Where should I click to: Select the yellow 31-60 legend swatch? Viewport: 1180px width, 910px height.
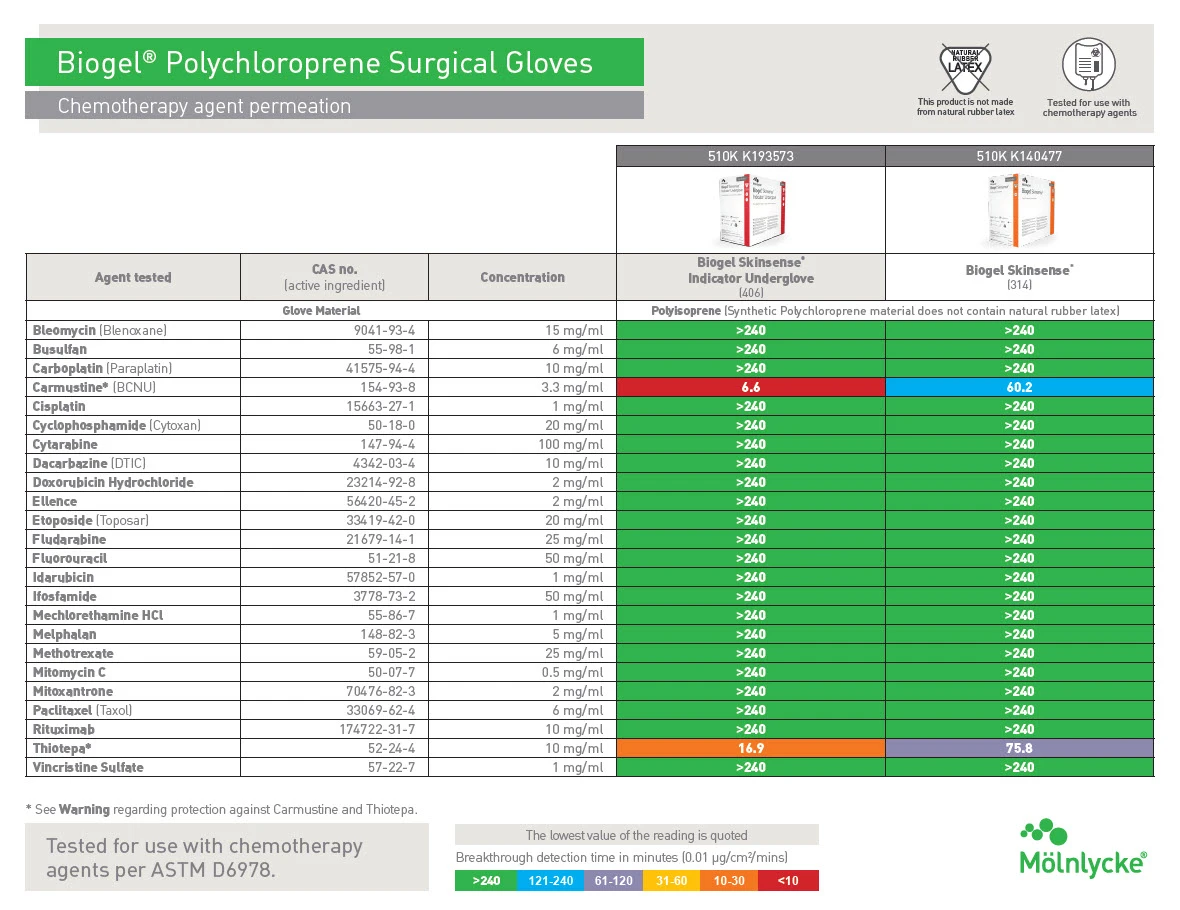coord(671,881)
